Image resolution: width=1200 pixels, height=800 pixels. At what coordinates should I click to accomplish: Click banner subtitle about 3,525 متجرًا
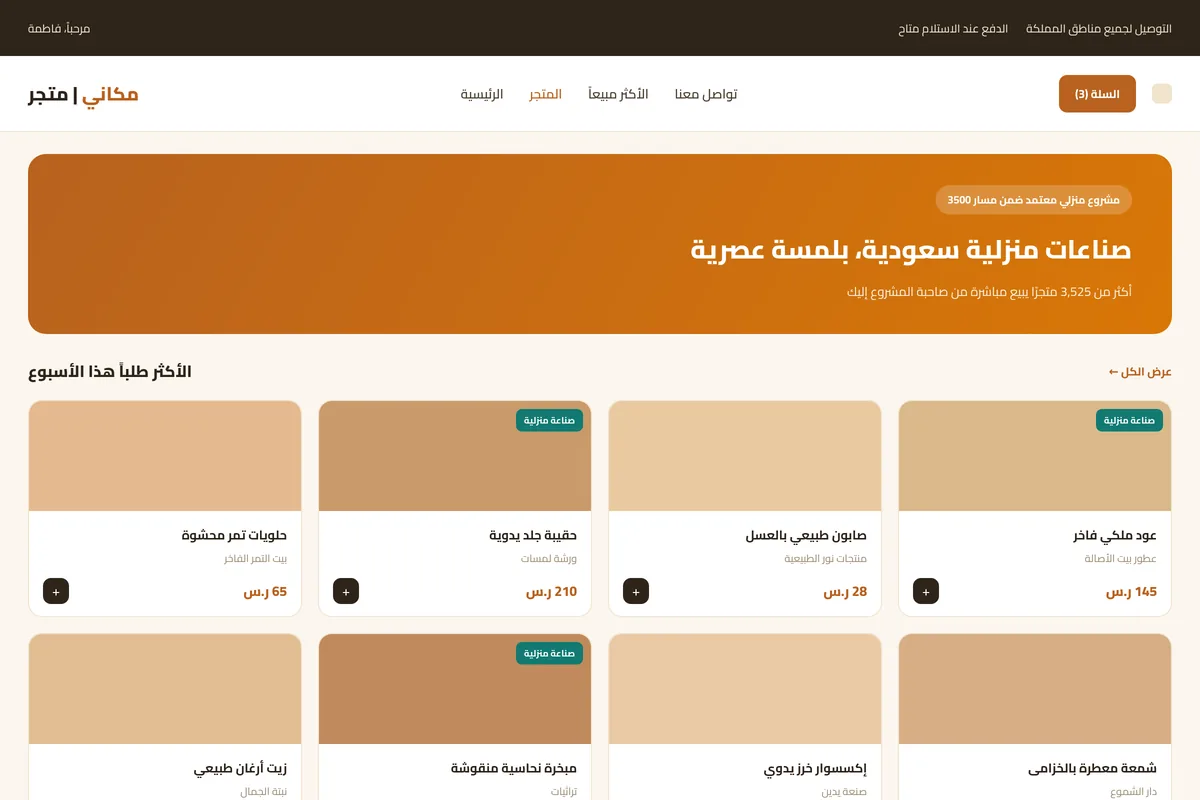coord(989,292)
